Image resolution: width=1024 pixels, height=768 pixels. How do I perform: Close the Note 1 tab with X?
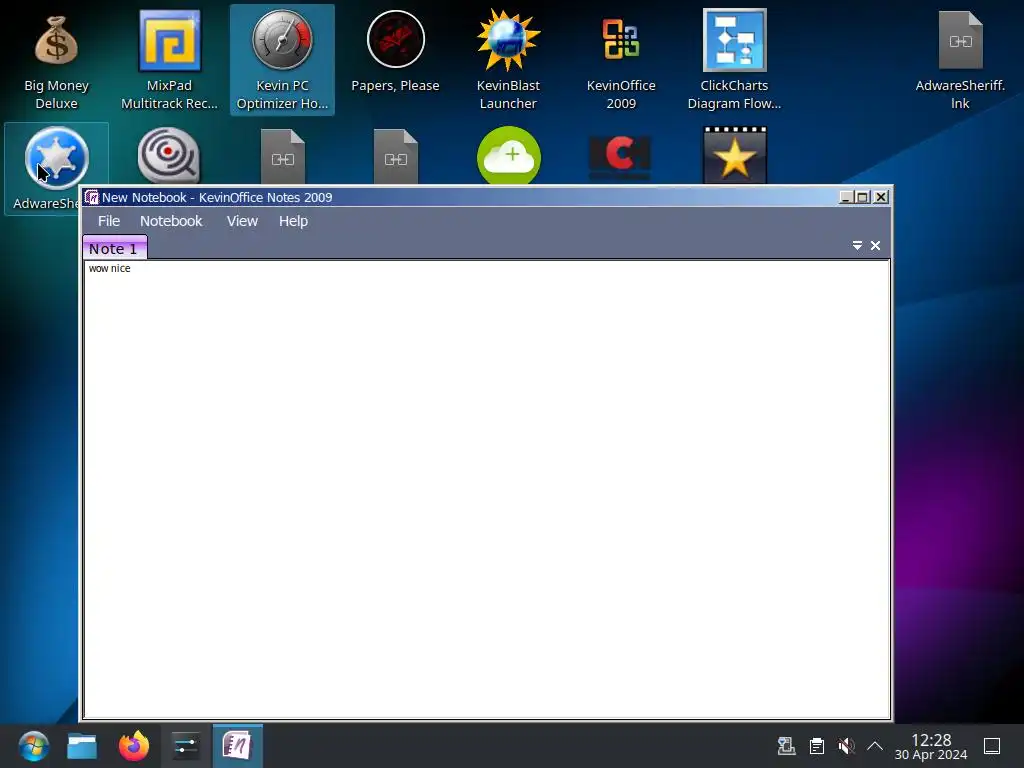pos(875,246)
